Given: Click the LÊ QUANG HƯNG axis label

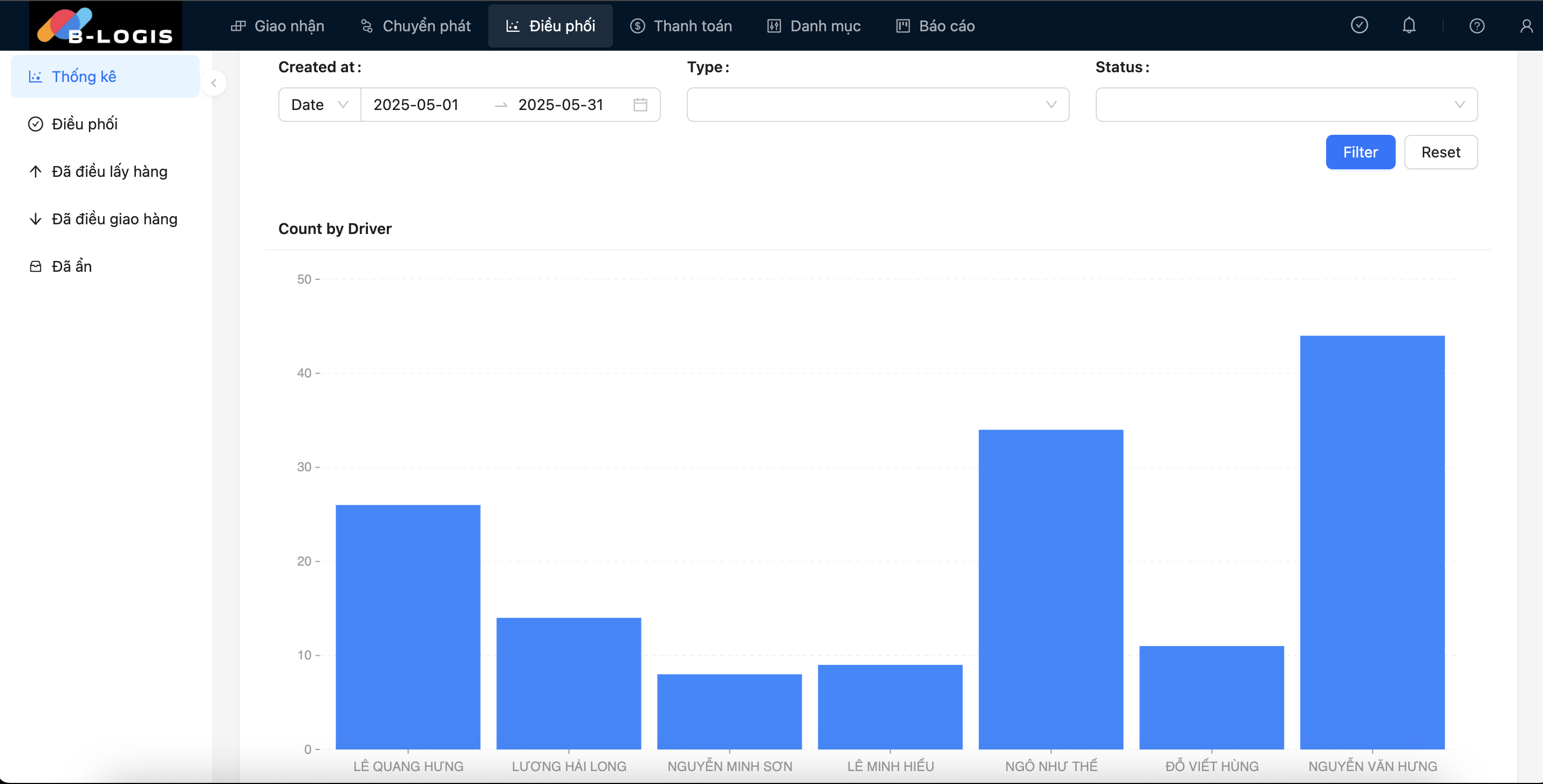Looking at the screenshot, I should [408, 766].
